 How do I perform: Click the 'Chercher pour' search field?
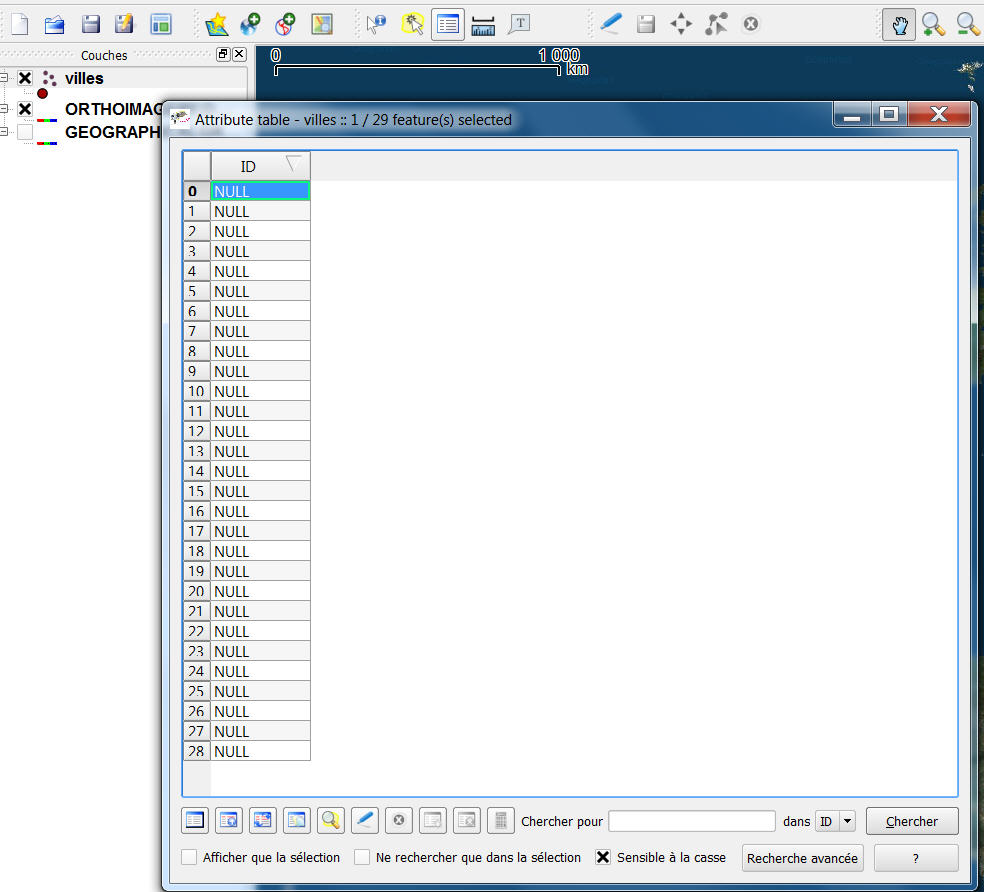692,821
